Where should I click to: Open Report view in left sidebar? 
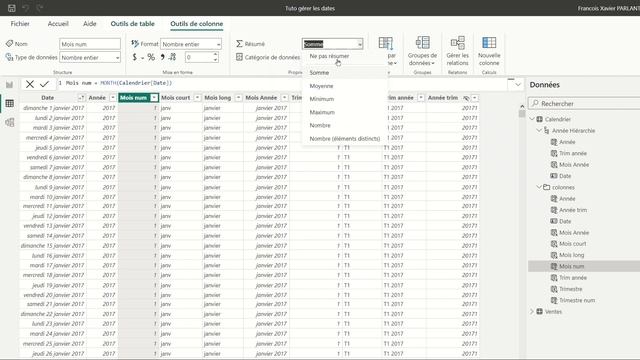tap(9, 84)
